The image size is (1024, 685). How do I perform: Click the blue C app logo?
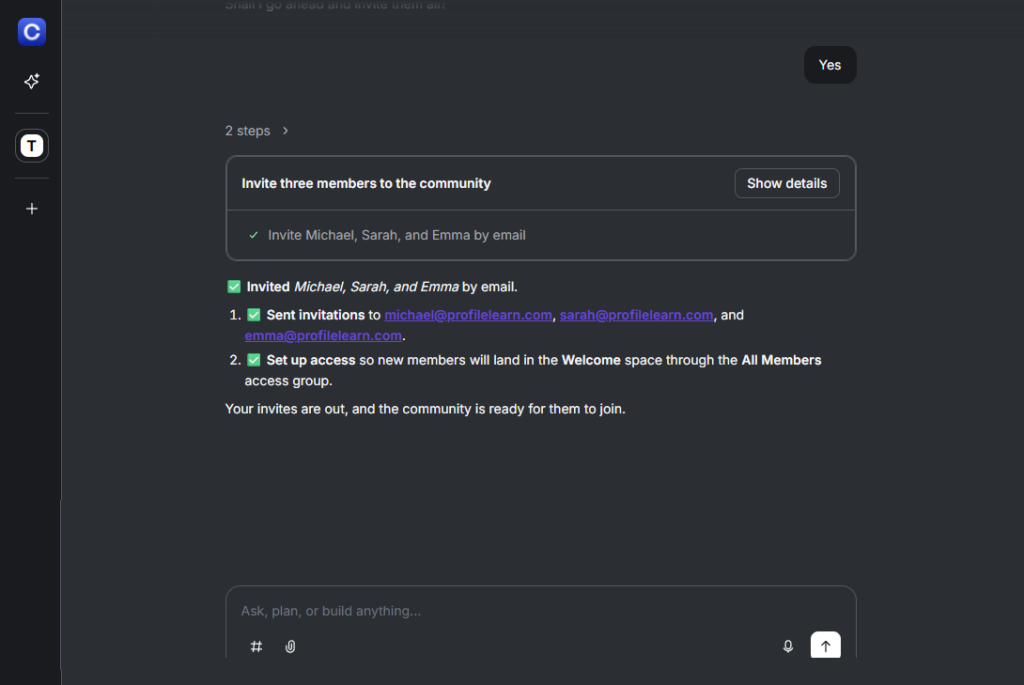pyautogui.click(x=31, y=31)
